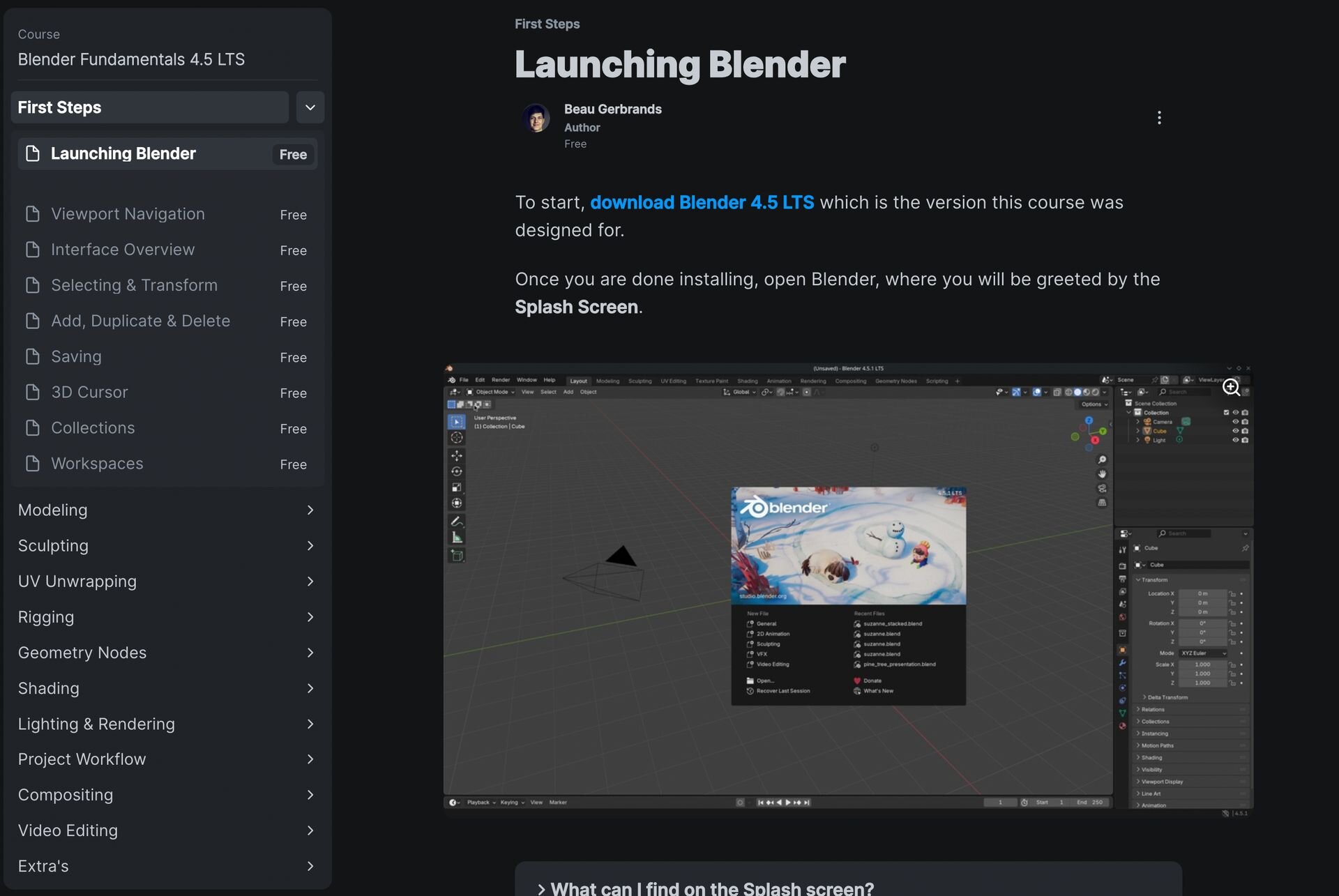This screenshot has width=1339, height=896.
Task: Expand 'What can I find on the Splash screen?'
Action: click(711, 888)
